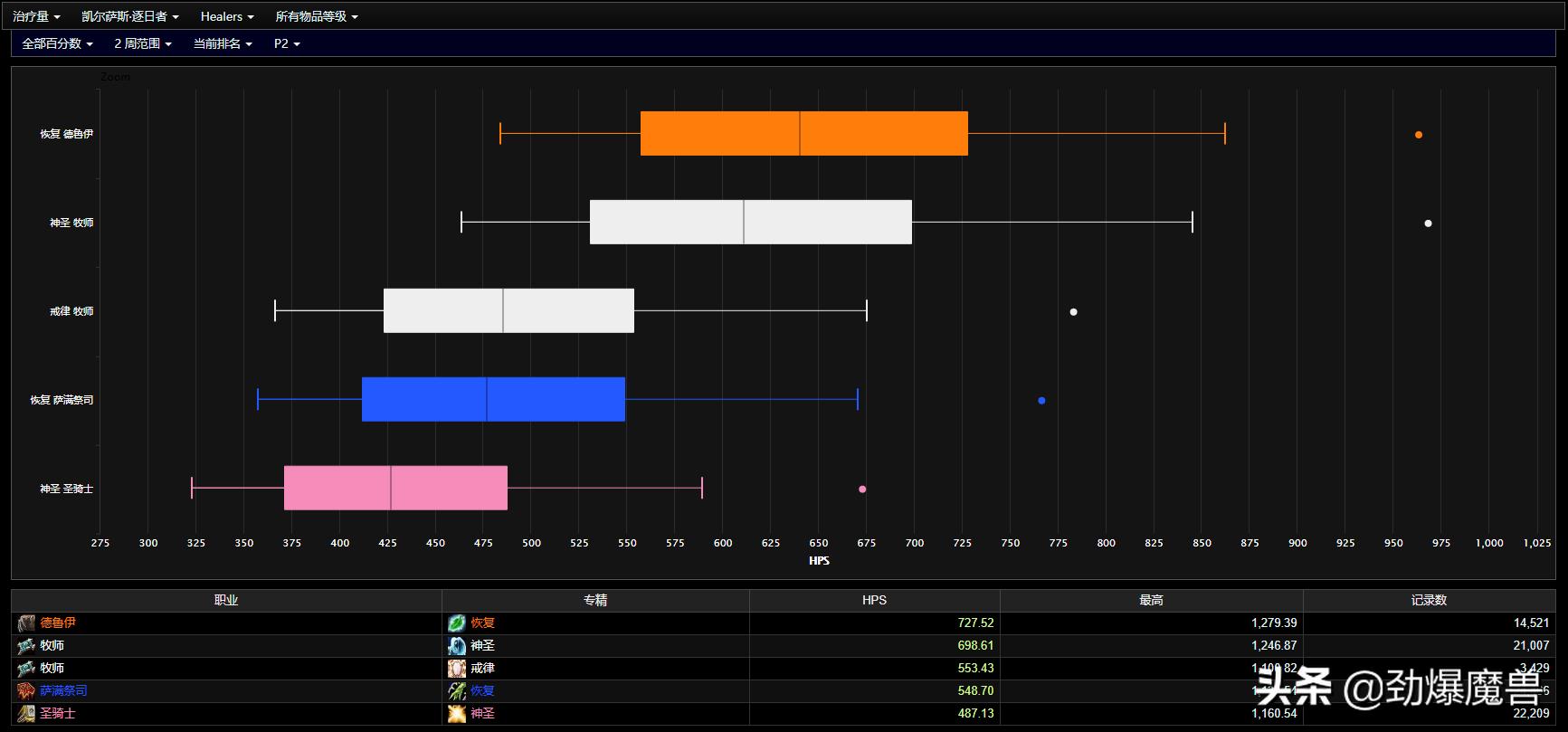The height and width of the screenshot is (732, 1568).
Task: Click the Druid class icon in table
Action: coord(26,623)
